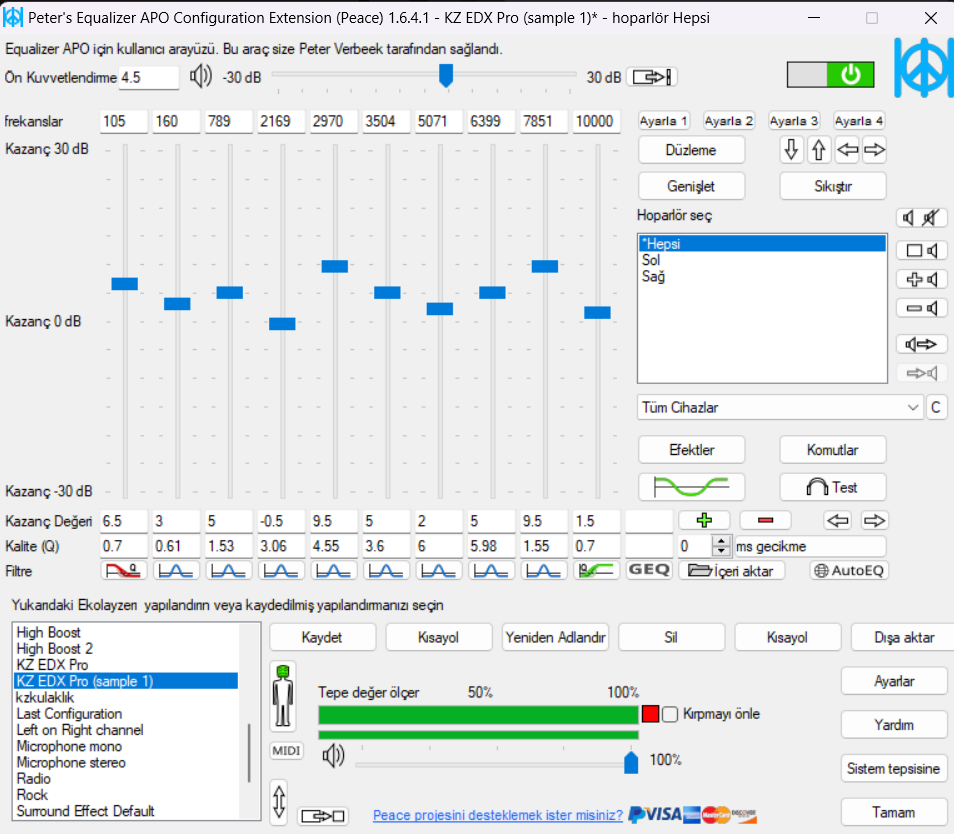Open the Komutlar panel
Screen dimensions: 954x834
833,450
